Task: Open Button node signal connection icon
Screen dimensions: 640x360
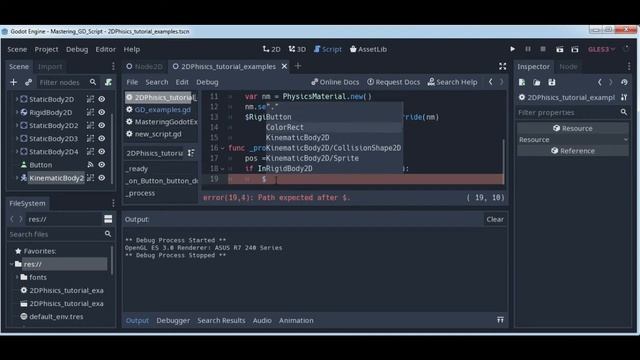Action: [x=90, y=164]
